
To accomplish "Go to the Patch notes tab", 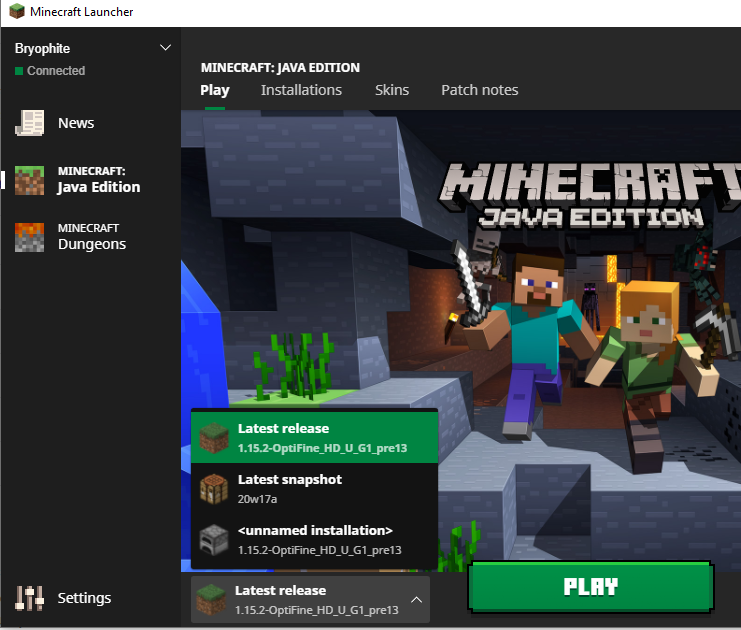I will [x=480, y=90].
